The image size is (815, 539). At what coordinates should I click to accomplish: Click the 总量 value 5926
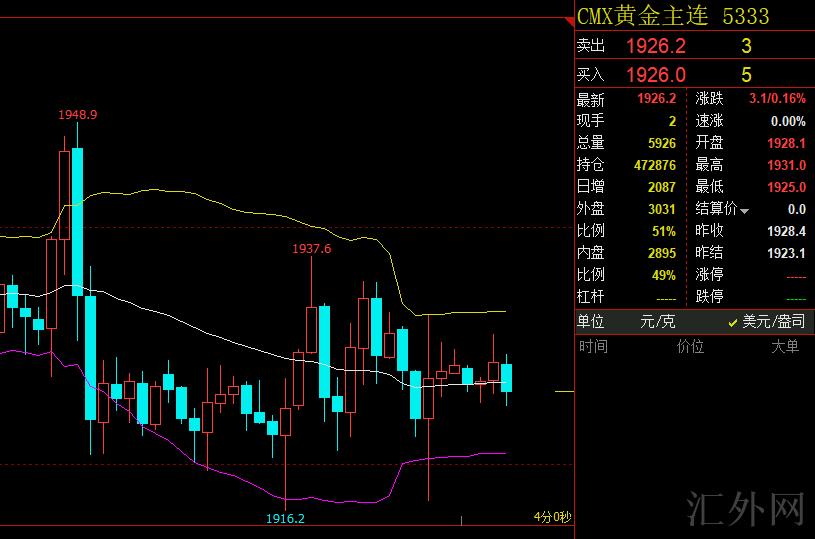tap(661, 143)
